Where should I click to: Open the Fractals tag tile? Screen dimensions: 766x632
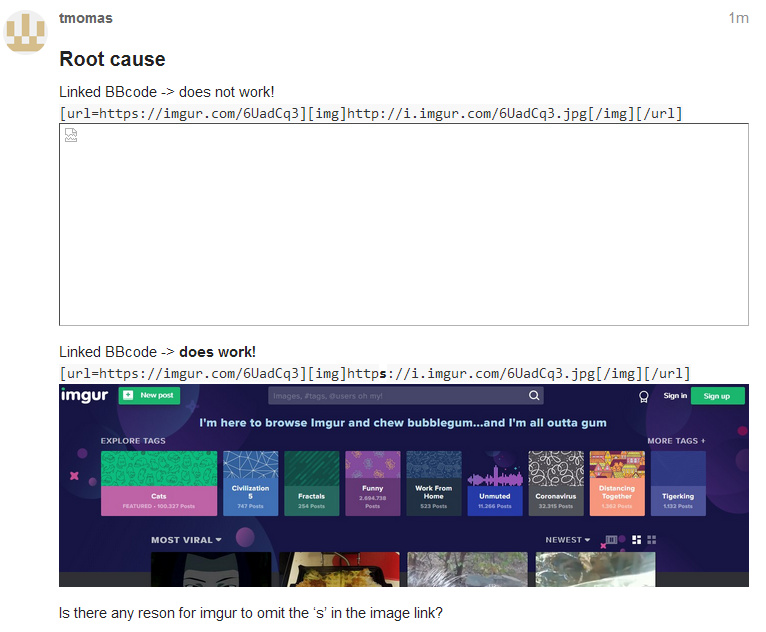pyautogui.click(x=312, y=483)
